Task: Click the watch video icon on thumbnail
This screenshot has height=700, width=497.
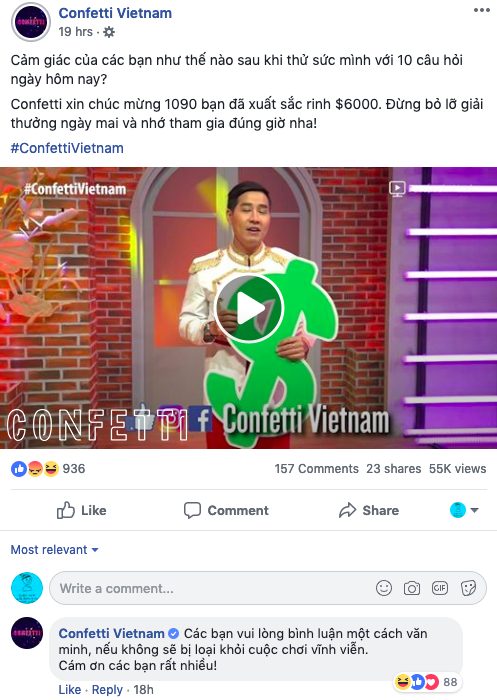Action: pyautogui.click(x=397, y=188)
